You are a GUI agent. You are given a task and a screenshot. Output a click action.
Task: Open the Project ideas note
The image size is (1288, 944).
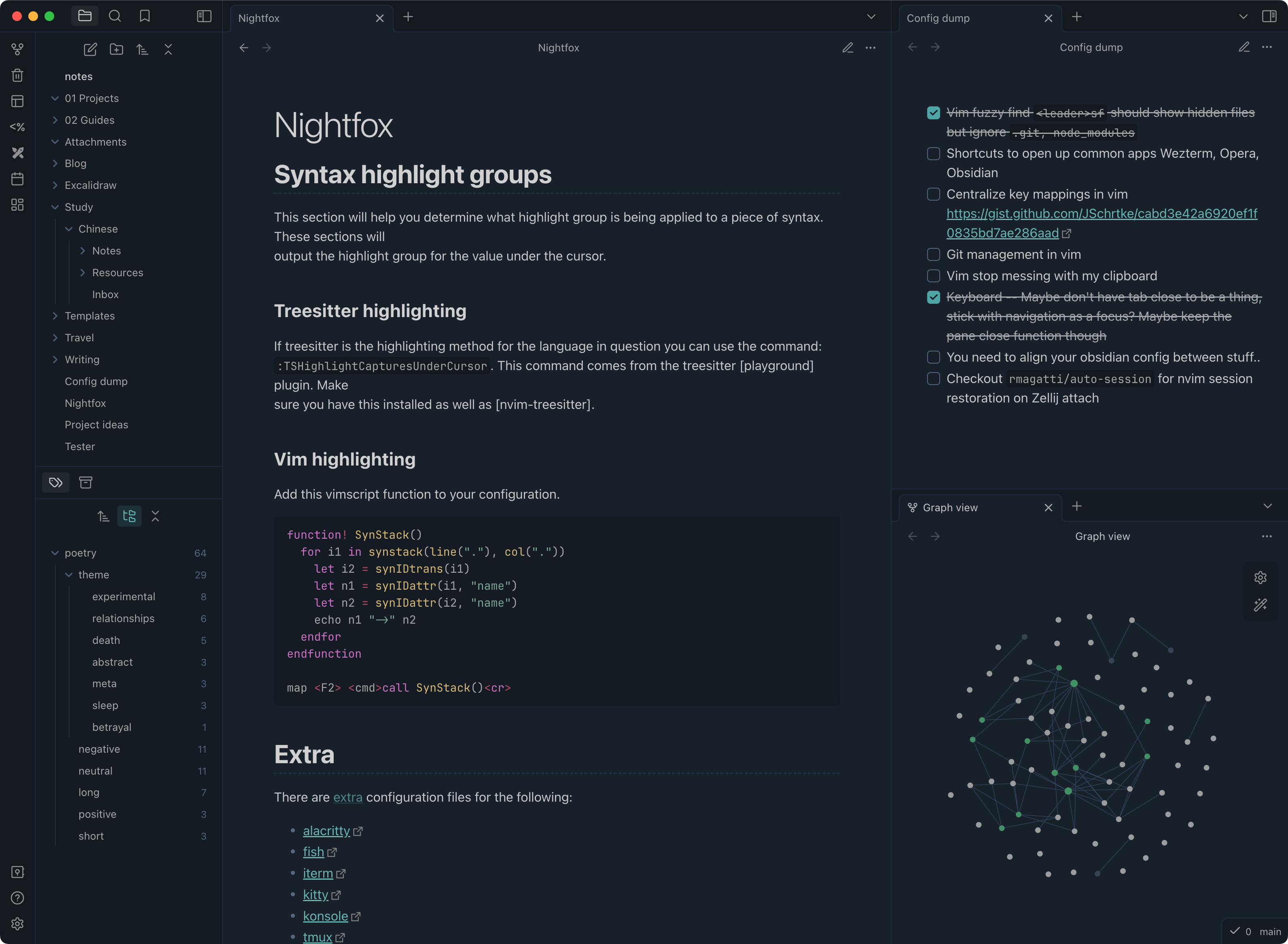click(x=96, y=425)
